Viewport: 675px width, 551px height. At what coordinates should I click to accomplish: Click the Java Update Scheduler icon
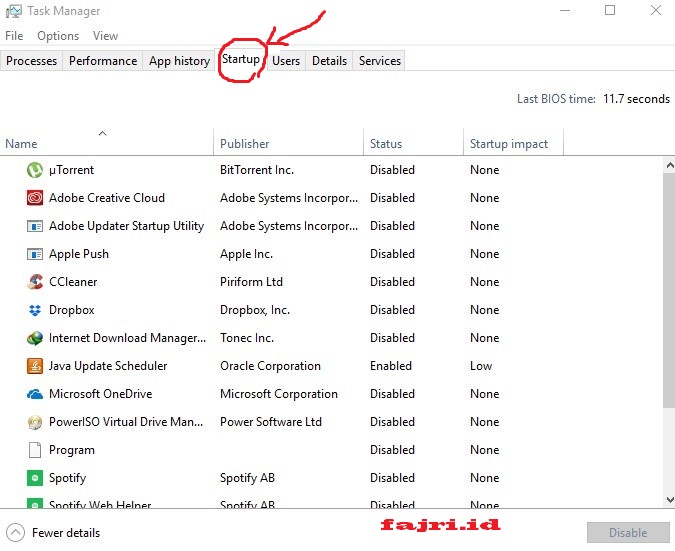[x=35, y=366]
